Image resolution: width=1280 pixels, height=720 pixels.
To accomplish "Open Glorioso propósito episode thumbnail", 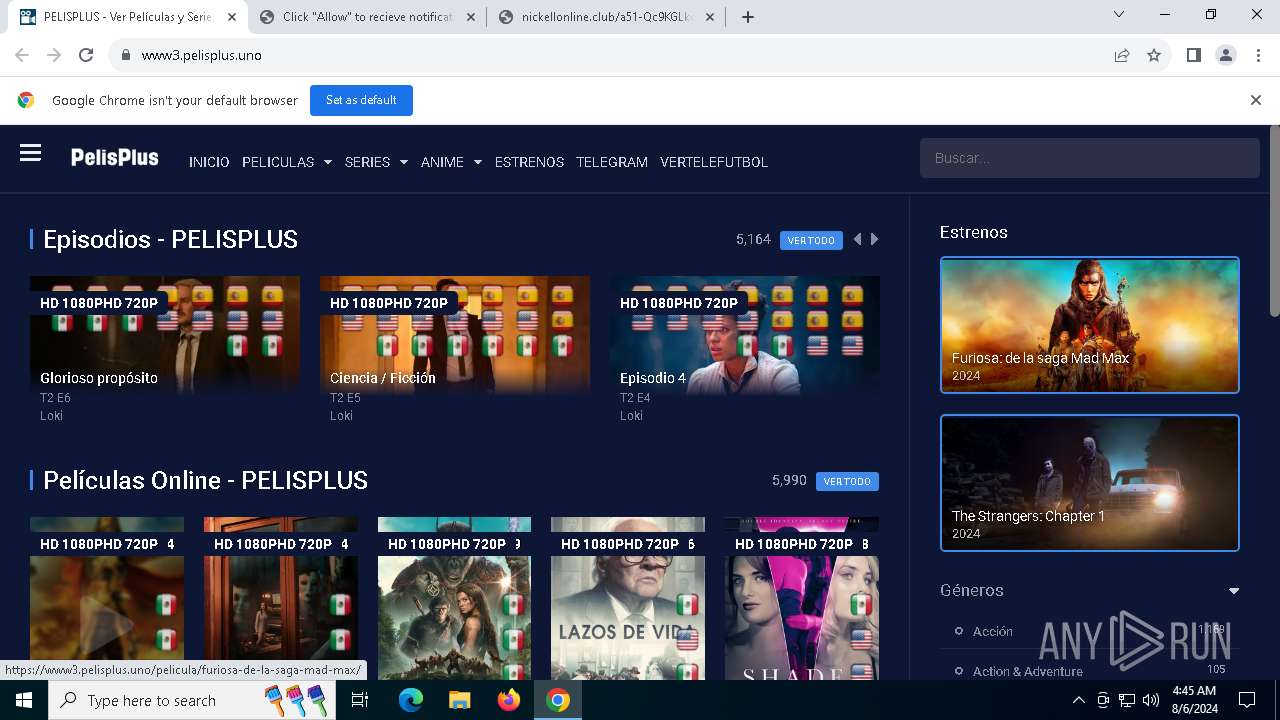I will pyautogui.click(x=165, y=336).
